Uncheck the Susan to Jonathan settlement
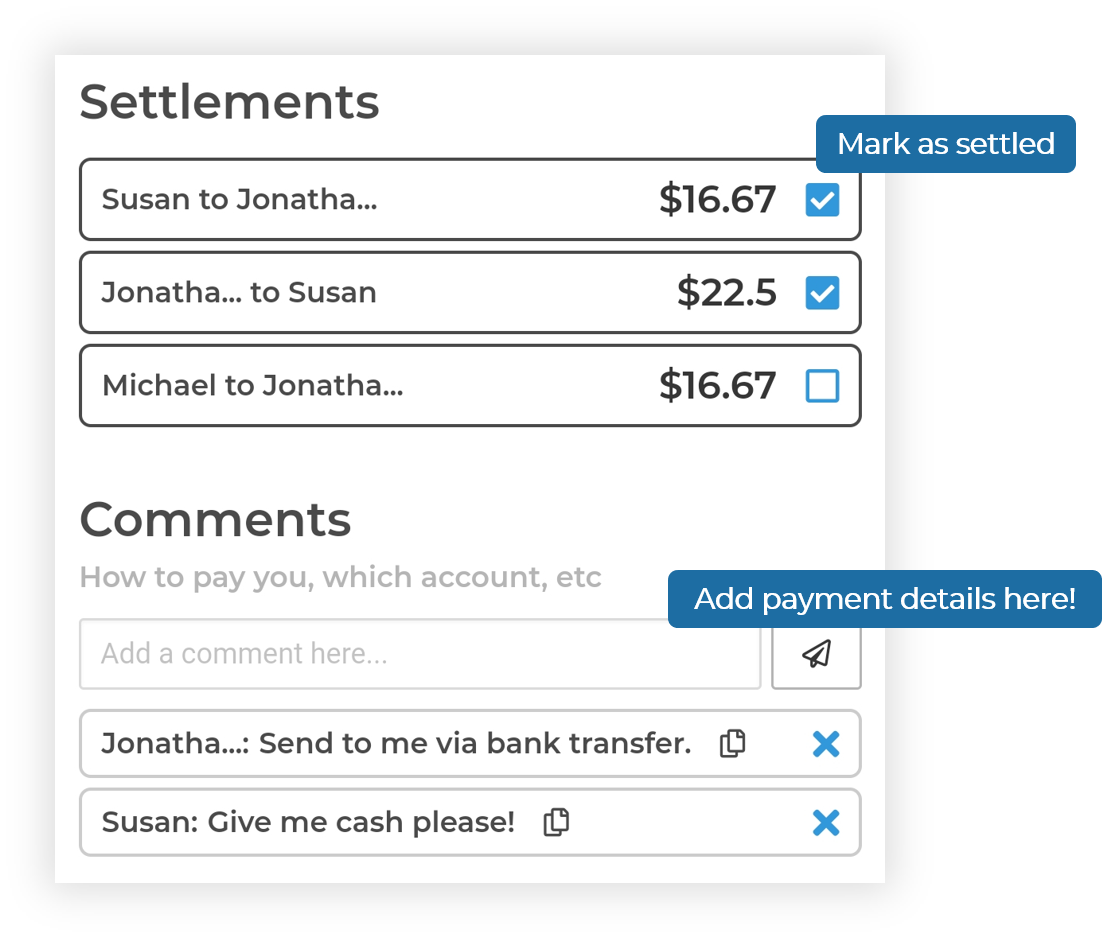This screenshot has width=1102, height=938. click(822, 200)
